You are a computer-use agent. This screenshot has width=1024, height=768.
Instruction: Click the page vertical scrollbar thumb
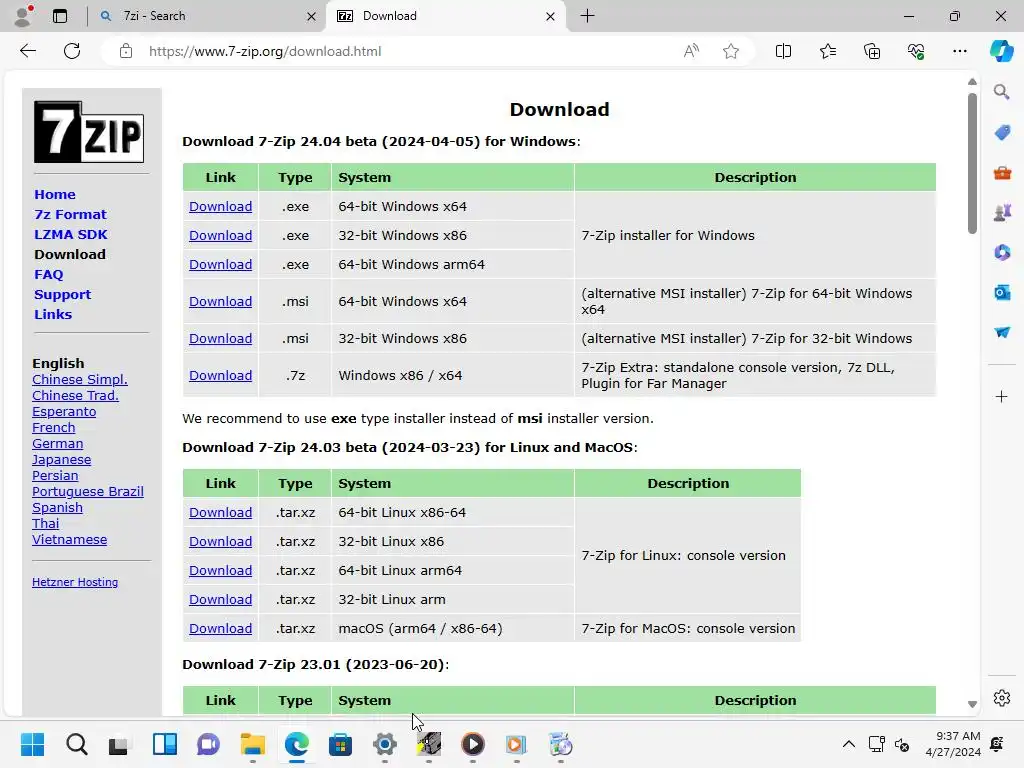coord(972,163)
